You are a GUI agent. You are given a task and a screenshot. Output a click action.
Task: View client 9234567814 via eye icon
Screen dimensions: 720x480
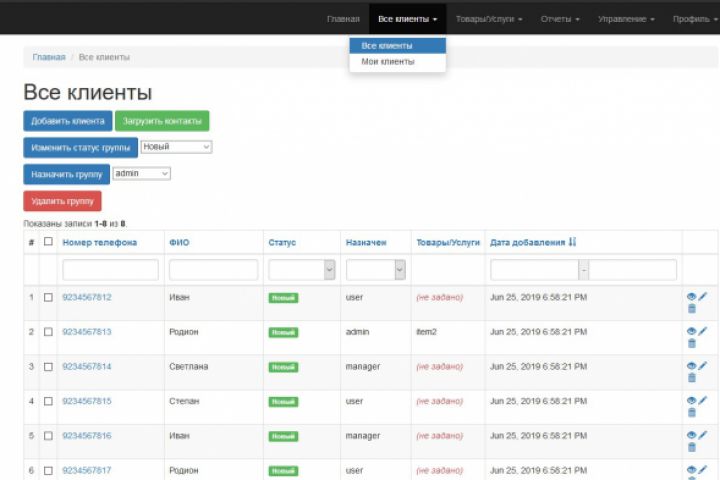pos(691,366)
